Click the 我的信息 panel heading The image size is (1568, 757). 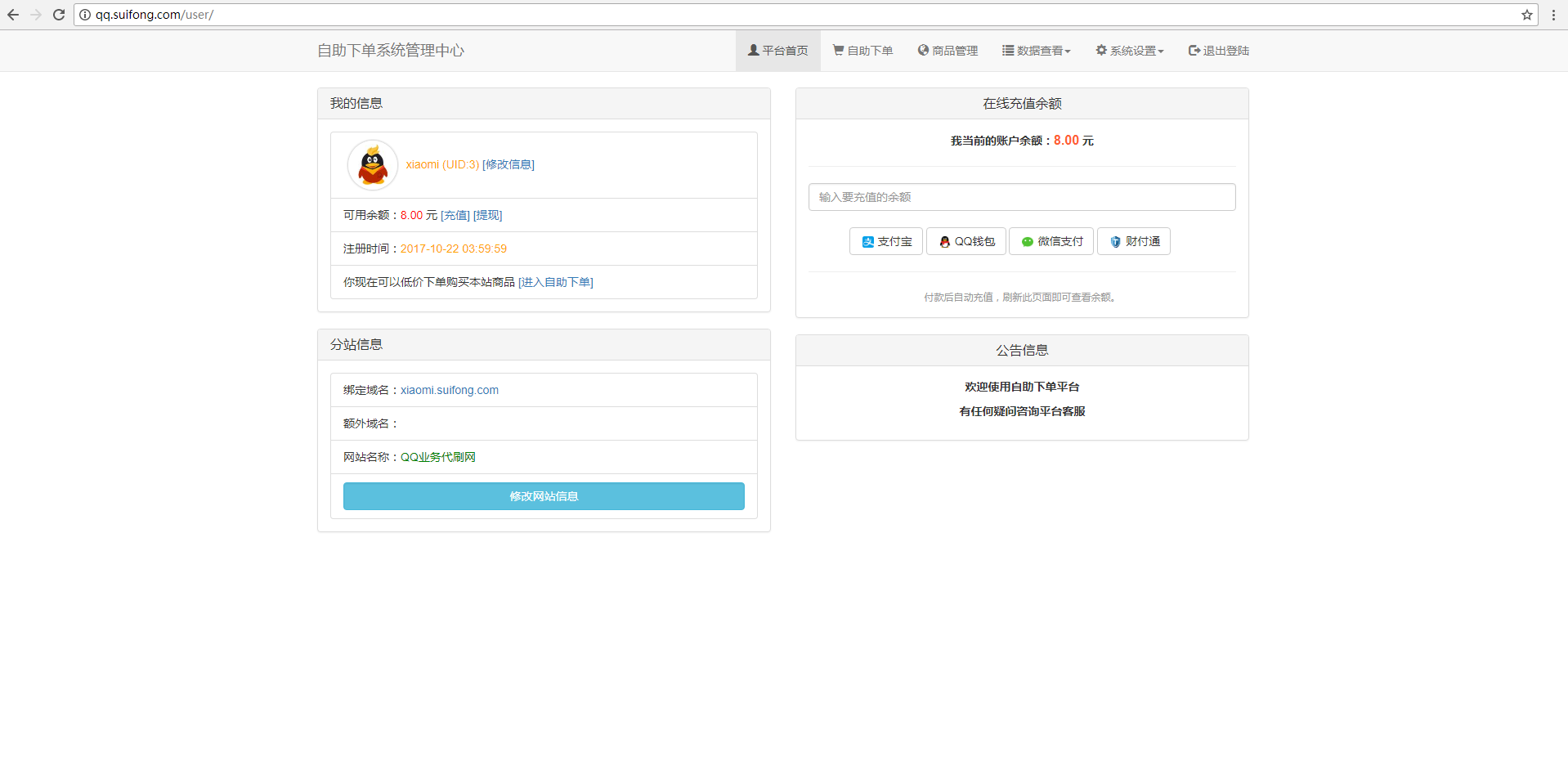pyautogui.click(x=356, y=103)
